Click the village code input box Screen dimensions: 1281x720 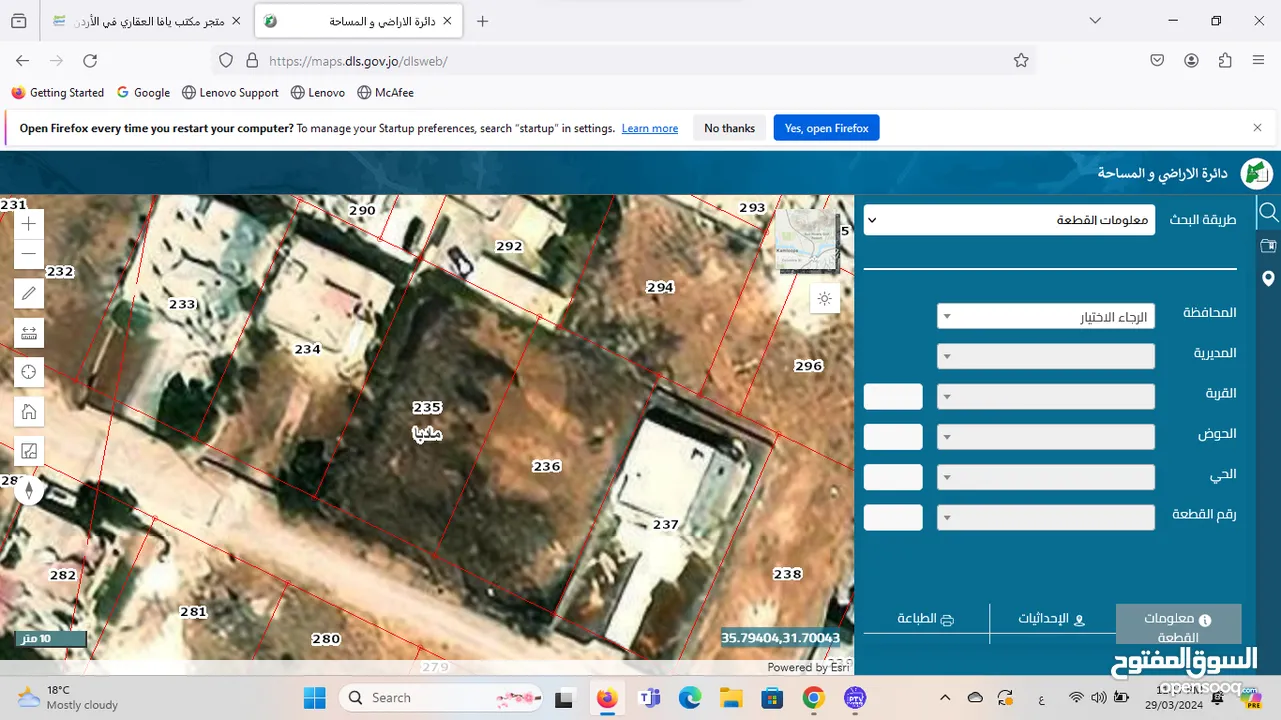893,397
